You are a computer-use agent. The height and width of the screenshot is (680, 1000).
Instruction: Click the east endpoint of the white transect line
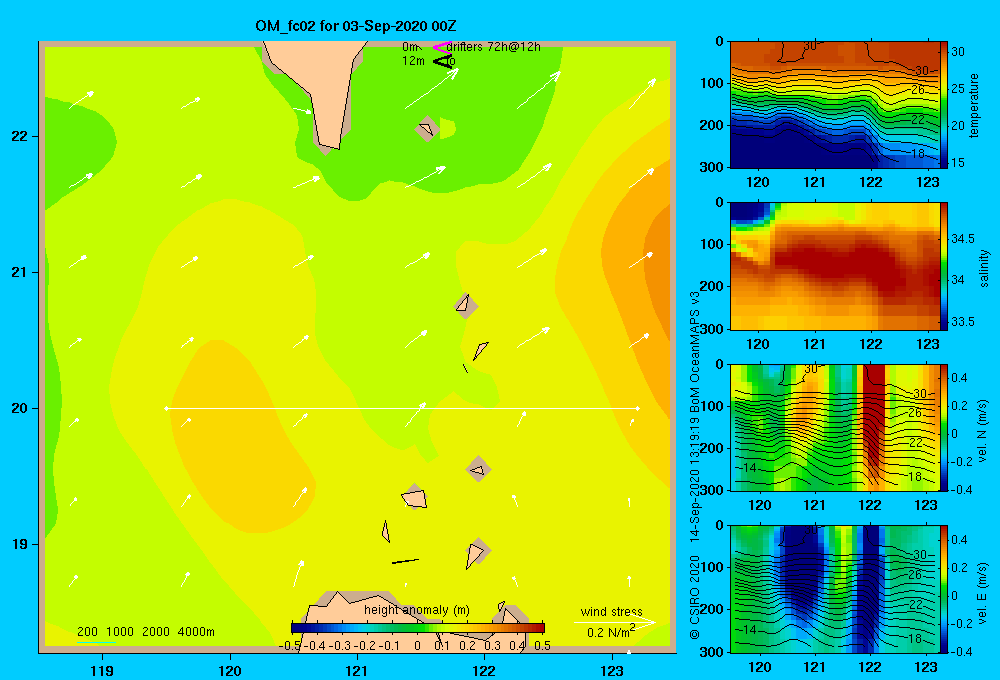click(x=638, y=408)
